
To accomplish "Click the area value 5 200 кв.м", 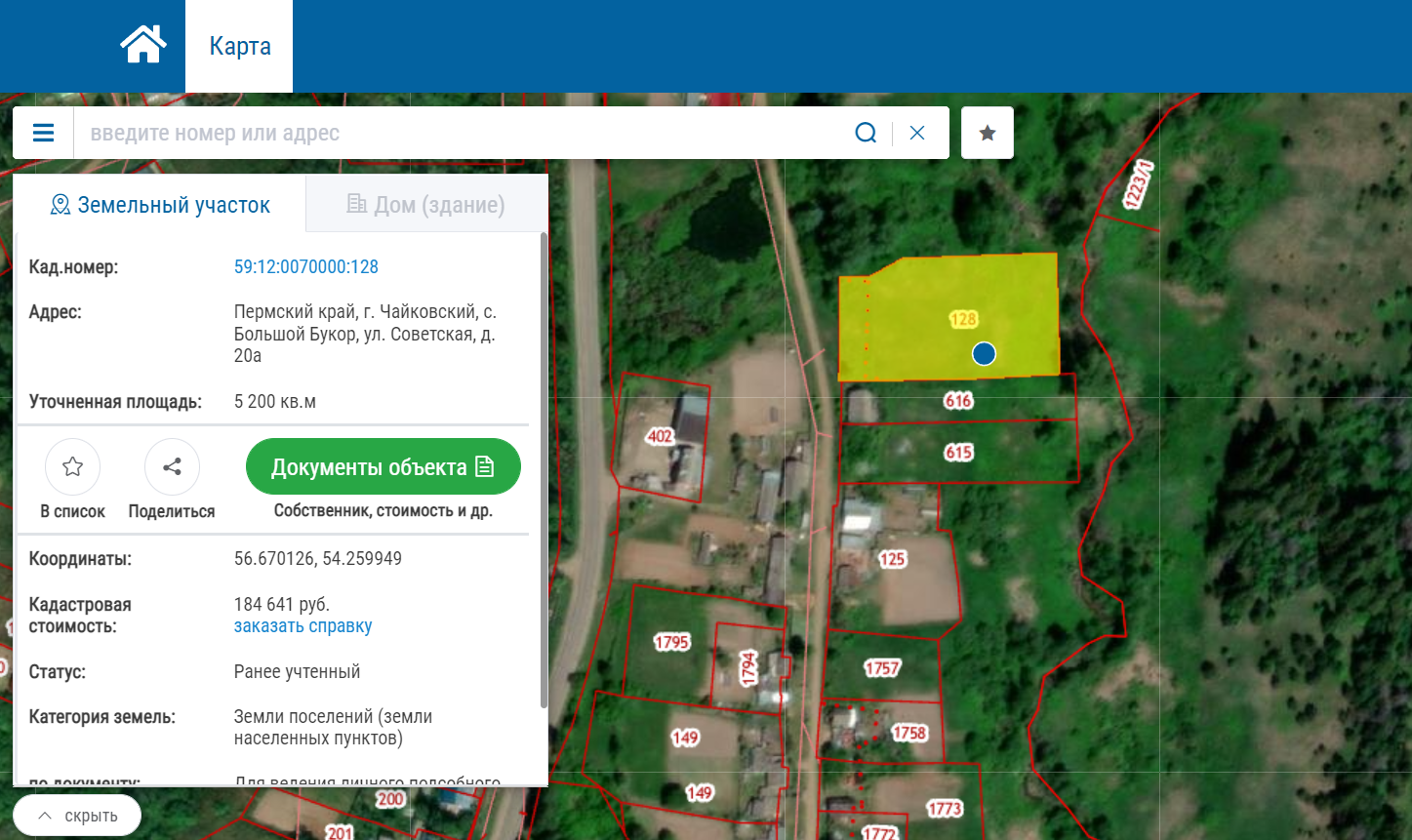I will [275, 402].
